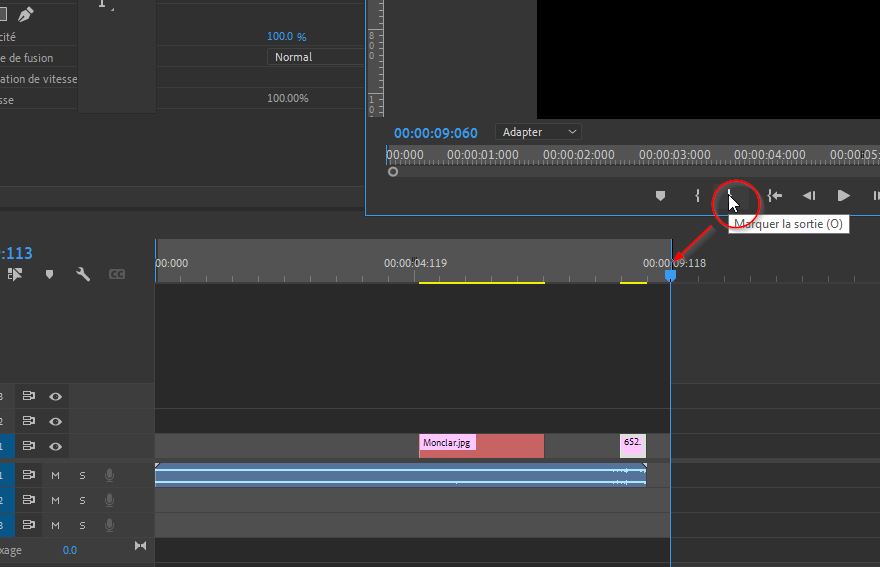Toggle the captions CC track button
The height and width of the screenshot is (567, 880).
click(117, 274)
